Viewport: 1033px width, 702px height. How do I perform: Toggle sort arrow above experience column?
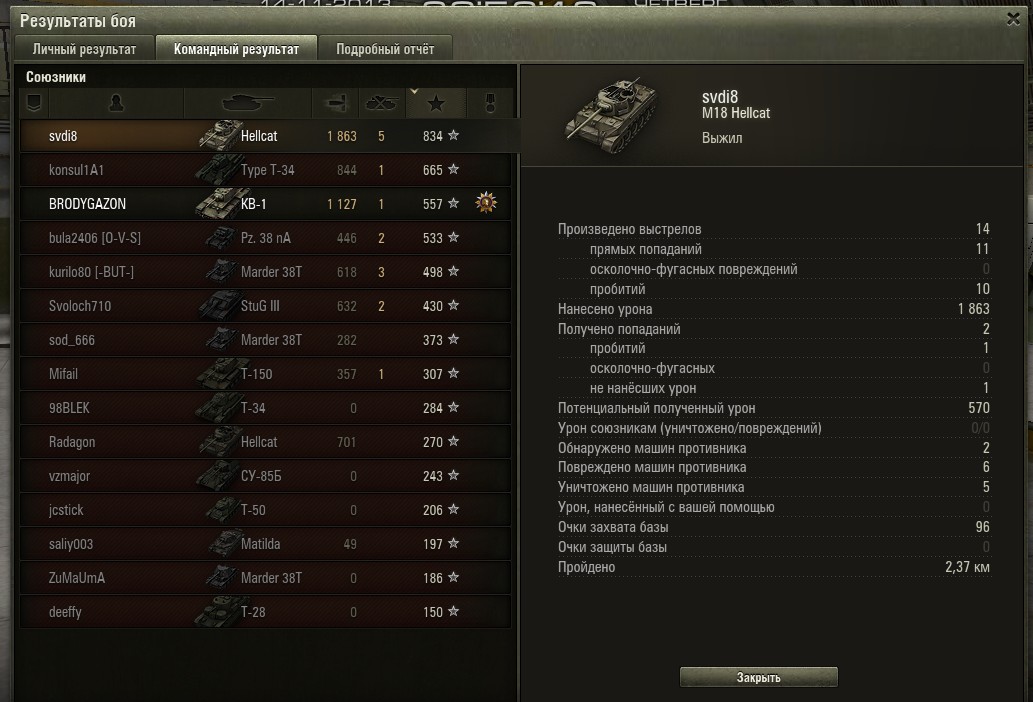pos(414,92)
